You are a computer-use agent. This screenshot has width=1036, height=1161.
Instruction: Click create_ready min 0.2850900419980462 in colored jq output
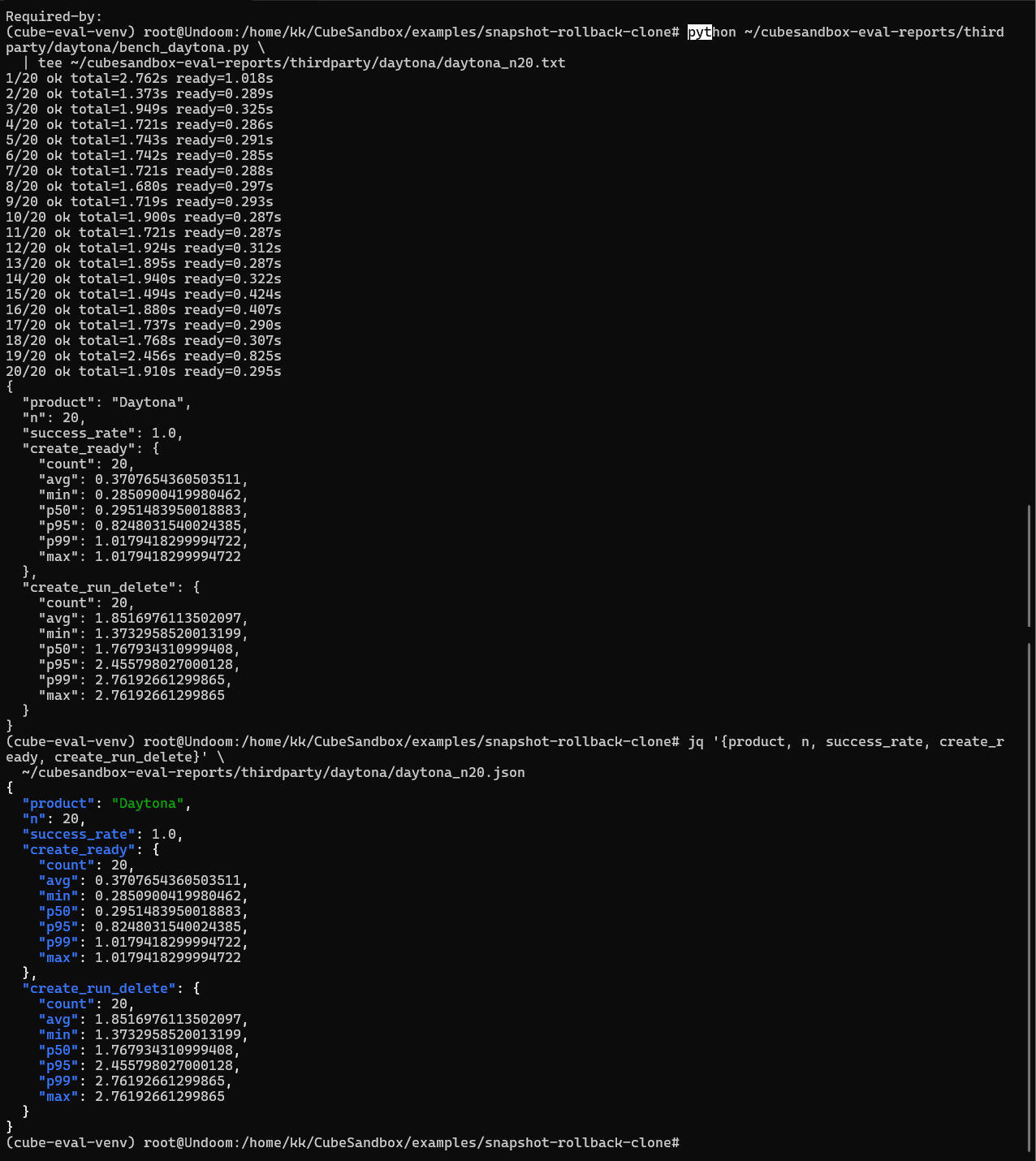(x=144, y=896)
